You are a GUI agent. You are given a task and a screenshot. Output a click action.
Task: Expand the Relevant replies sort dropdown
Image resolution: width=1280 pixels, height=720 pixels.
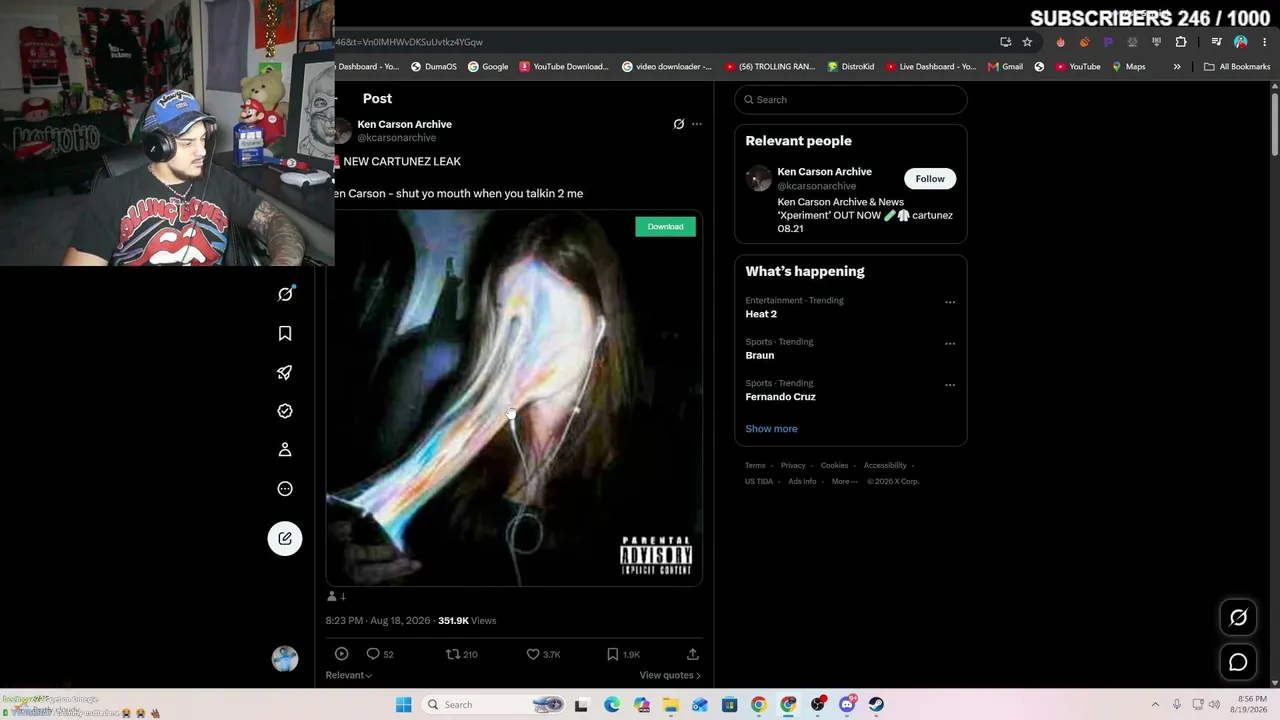click(349, 675)
